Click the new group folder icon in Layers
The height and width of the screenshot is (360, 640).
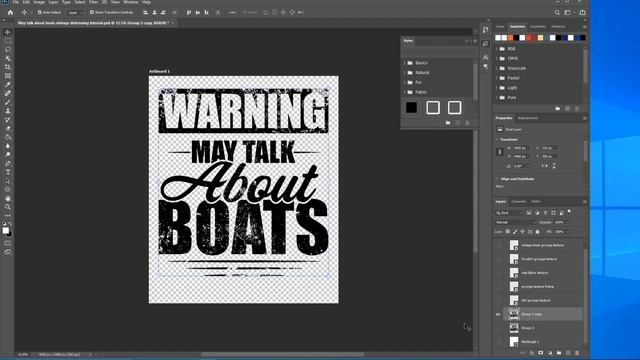point(559,353)
